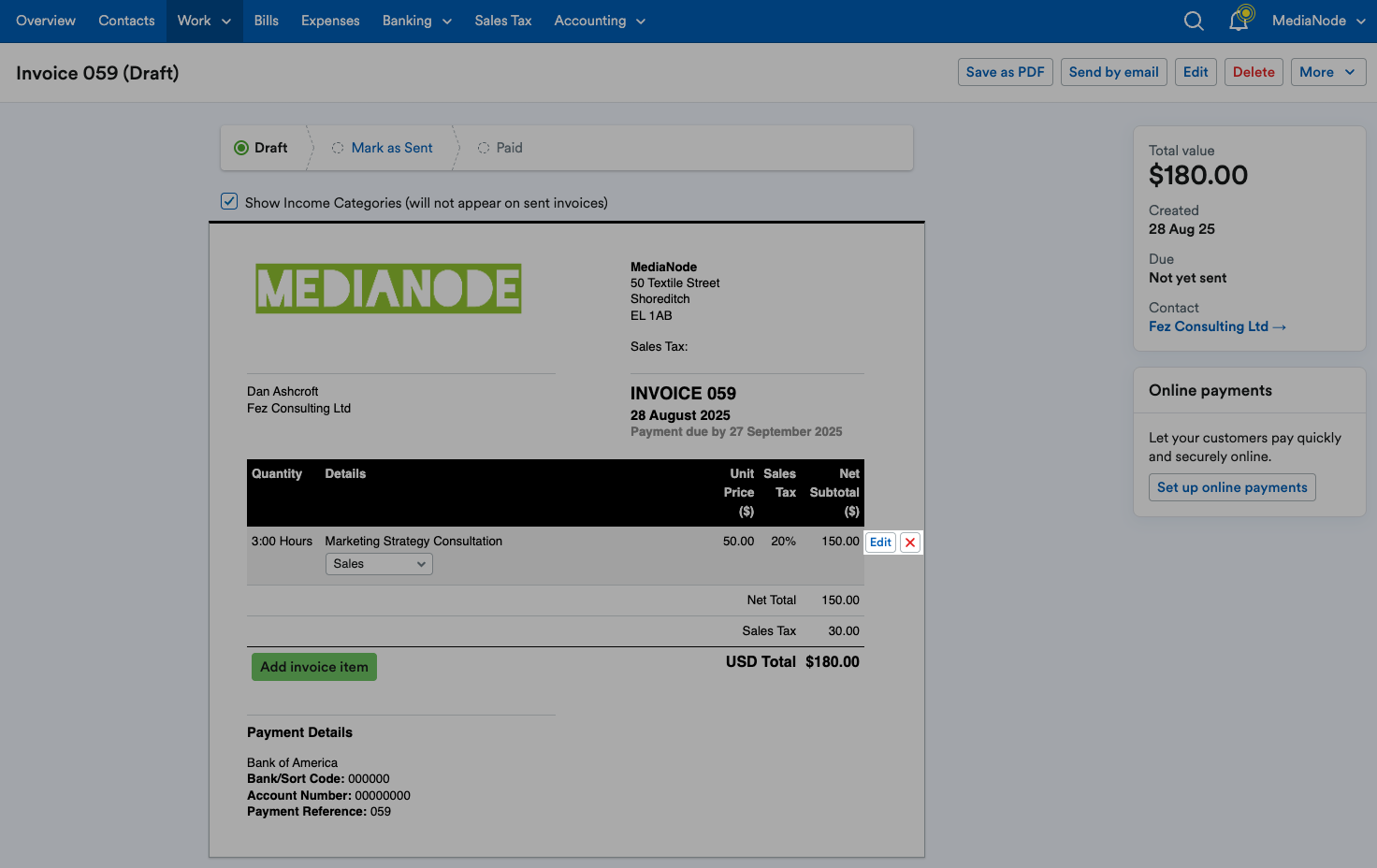Image resolution: width=1377 pixels, height=868 pixels.
Task: Click Send by email button
Action: pos(1114,72)
